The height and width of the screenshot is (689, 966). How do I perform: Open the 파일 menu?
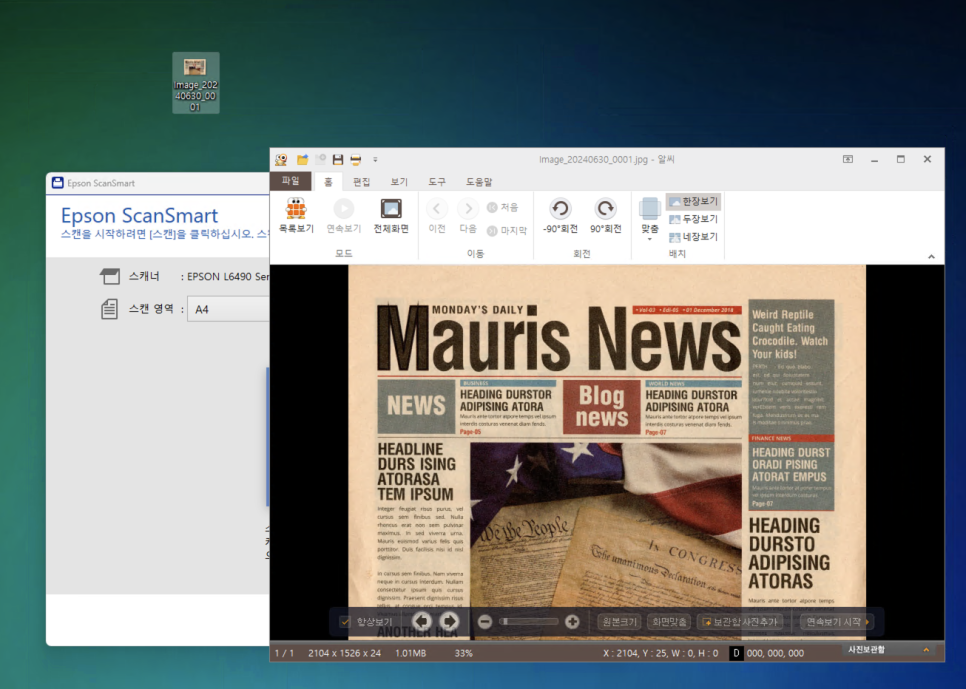[290, 181]
